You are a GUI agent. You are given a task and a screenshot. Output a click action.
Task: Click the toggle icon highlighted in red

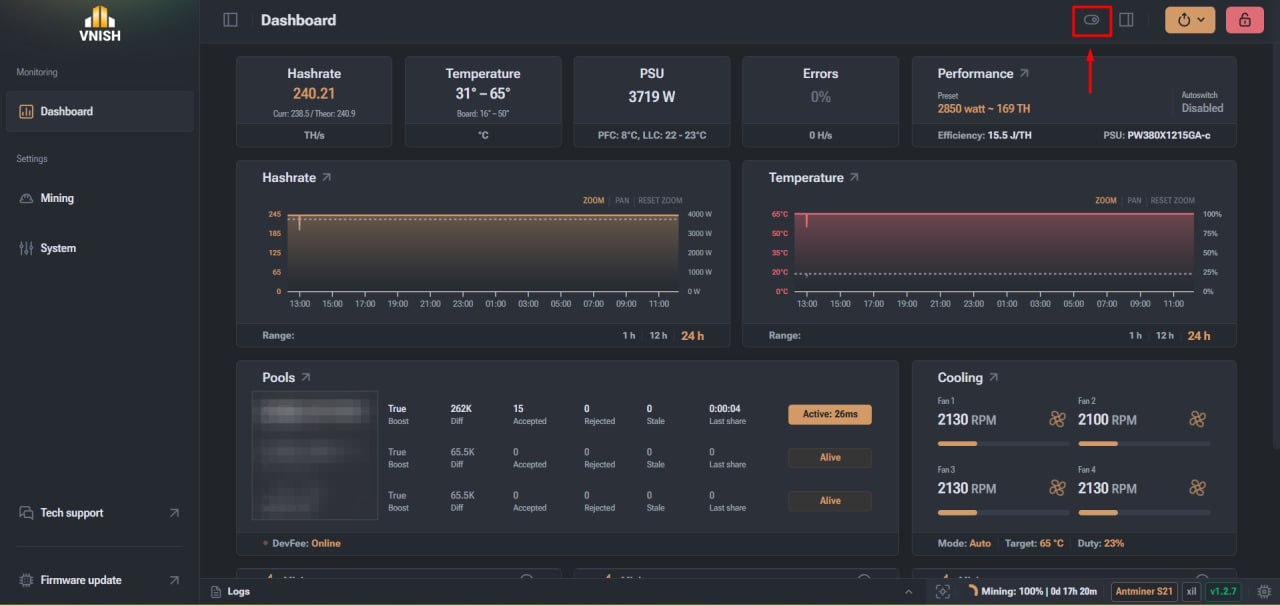tap(1091, 20)
